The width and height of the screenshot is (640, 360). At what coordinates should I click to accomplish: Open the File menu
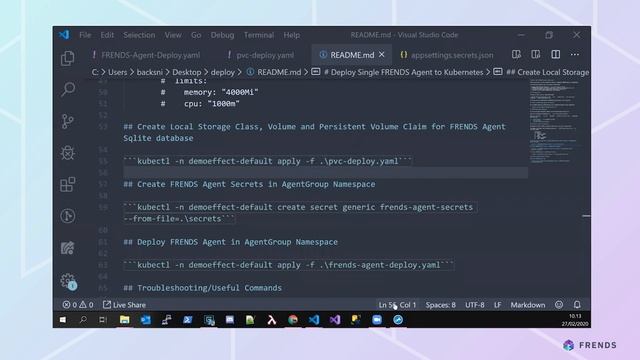click(x=85, y=35)
